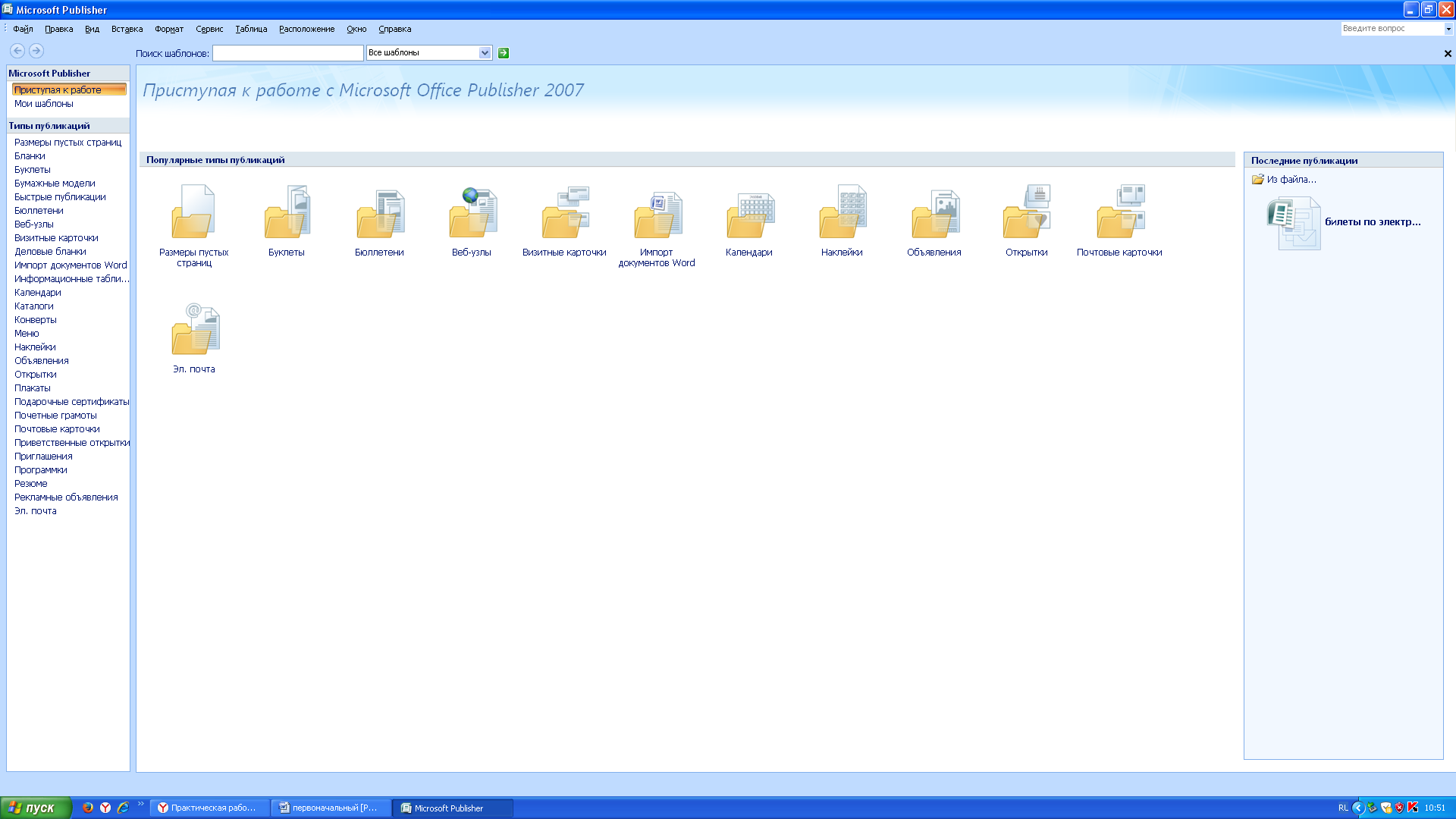Select Приступая к работе in sidebar
This screenshot has width=1456, height=819.
[x=69, y=89]
